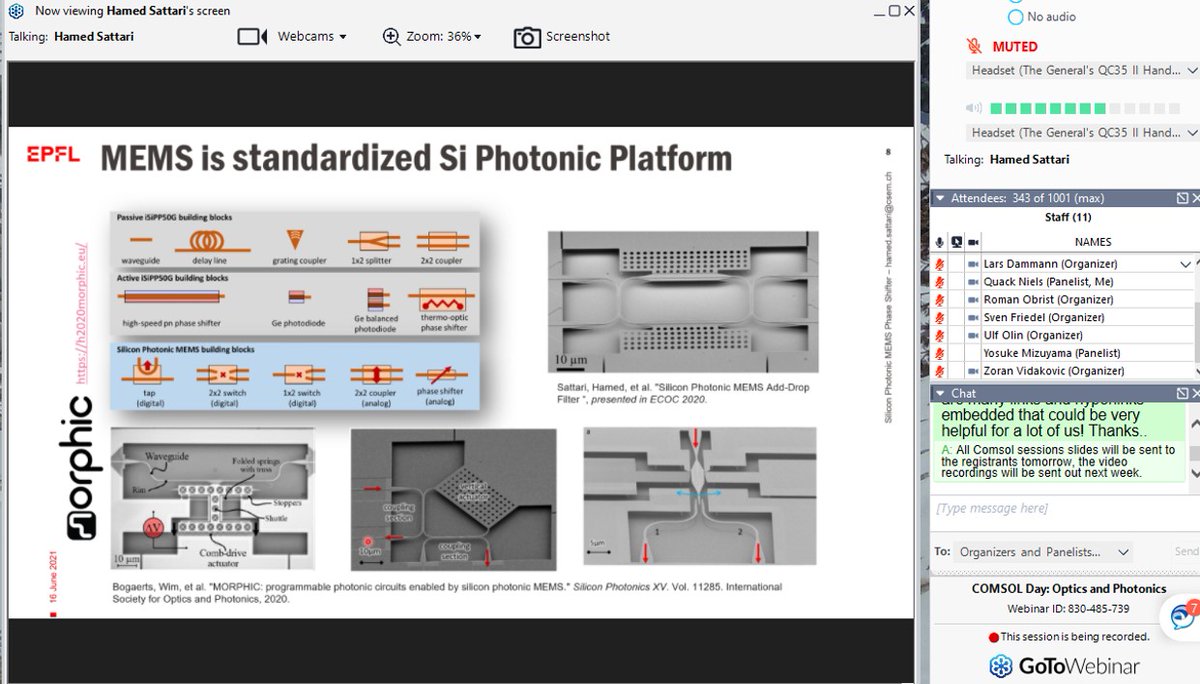Screen dimensions: 1200x684
Task: Select Ulf Olin (Organizer) name
Action: click(x=1033, y=336)
